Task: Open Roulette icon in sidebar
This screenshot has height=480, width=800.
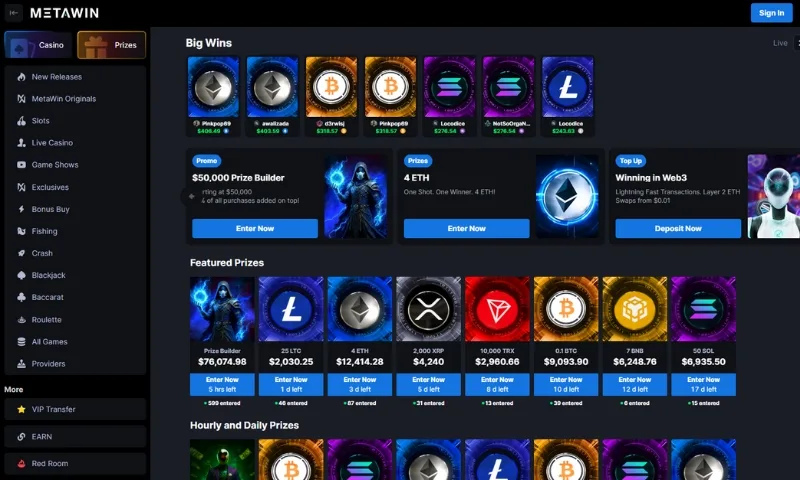Action: pos(21,320)
